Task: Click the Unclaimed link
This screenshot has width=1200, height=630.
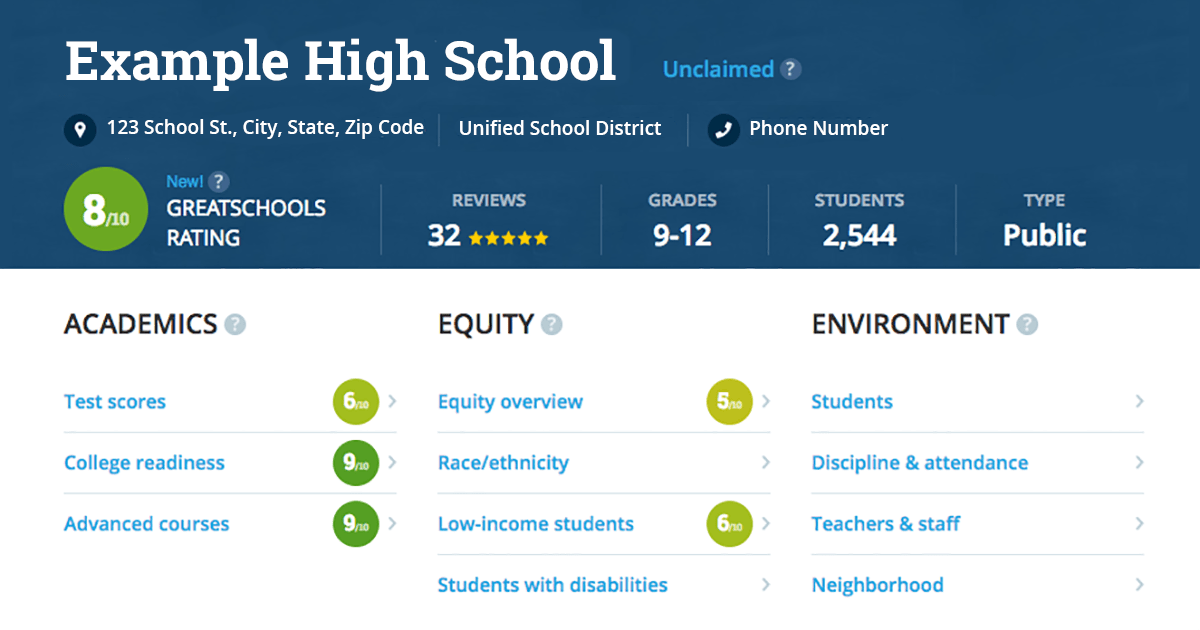Action: pyautogui.click(x=720, y=69)
